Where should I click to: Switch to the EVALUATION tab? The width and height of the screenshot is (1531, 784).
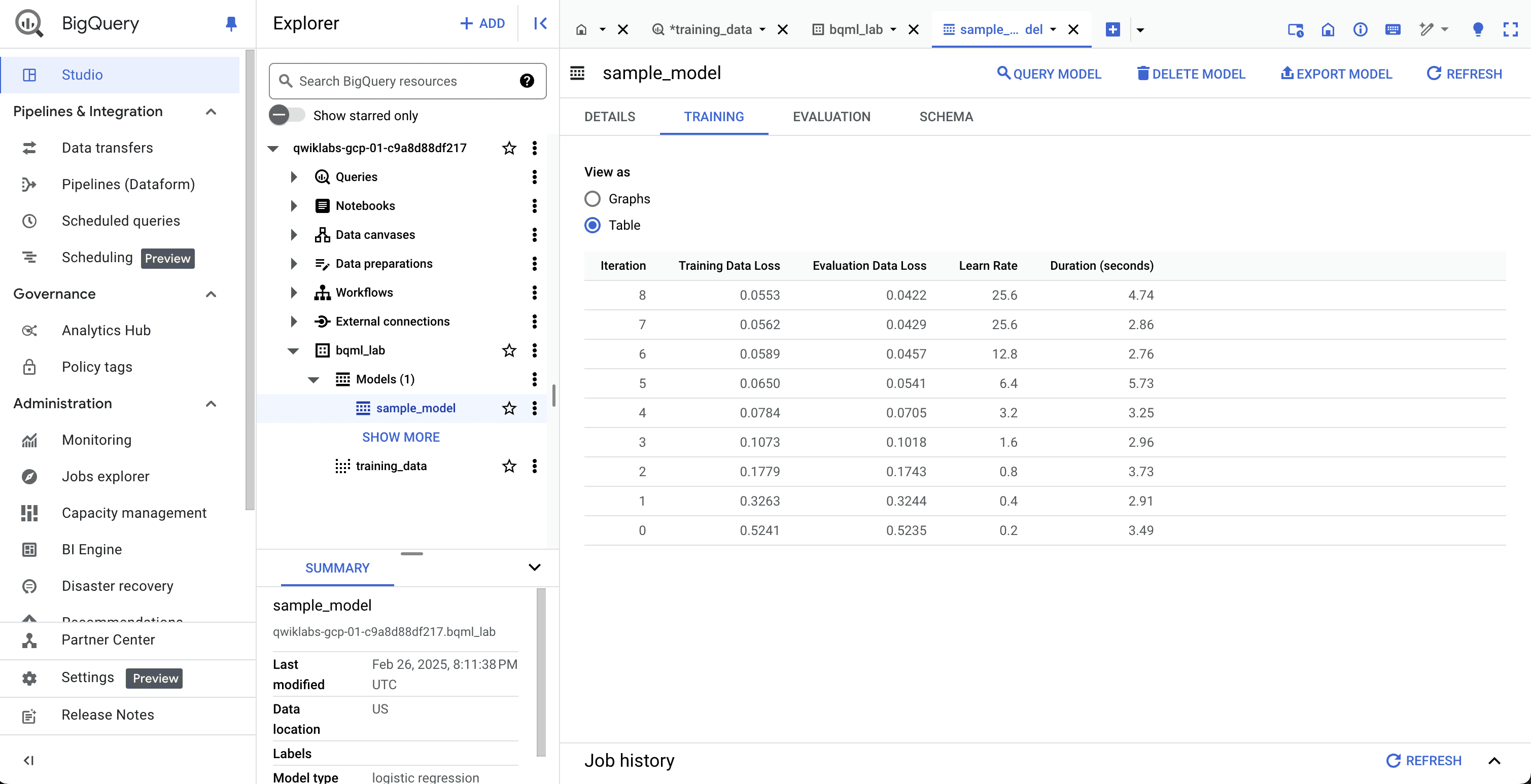pyautogui.click(x=831, y=117)
